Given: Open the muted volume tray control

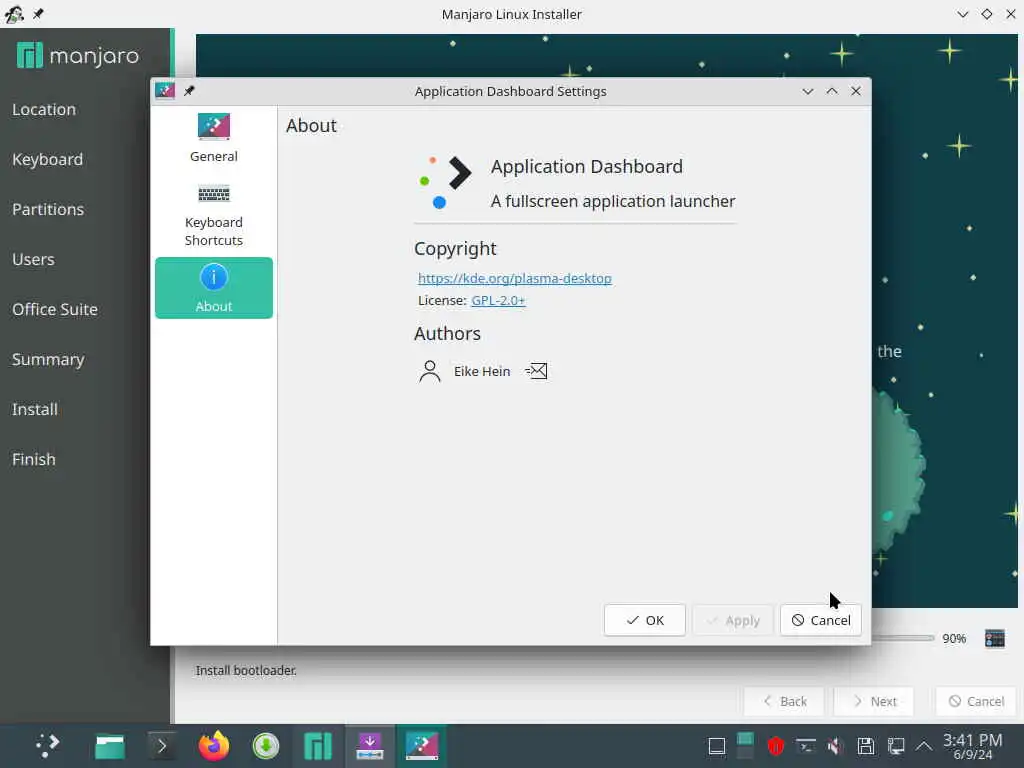Looking at the screenshot, I should click(835, 746).
